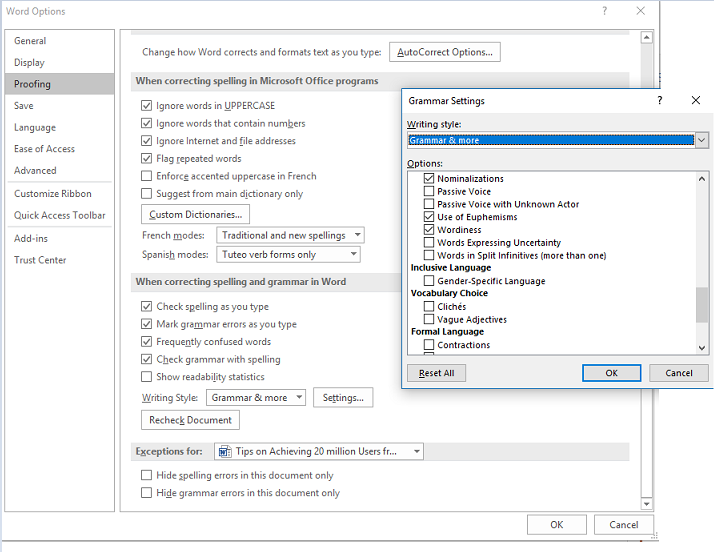Open Quick Access Toolbar category
The height and width of the screenshot is (552, 714).
pos(60,215)
